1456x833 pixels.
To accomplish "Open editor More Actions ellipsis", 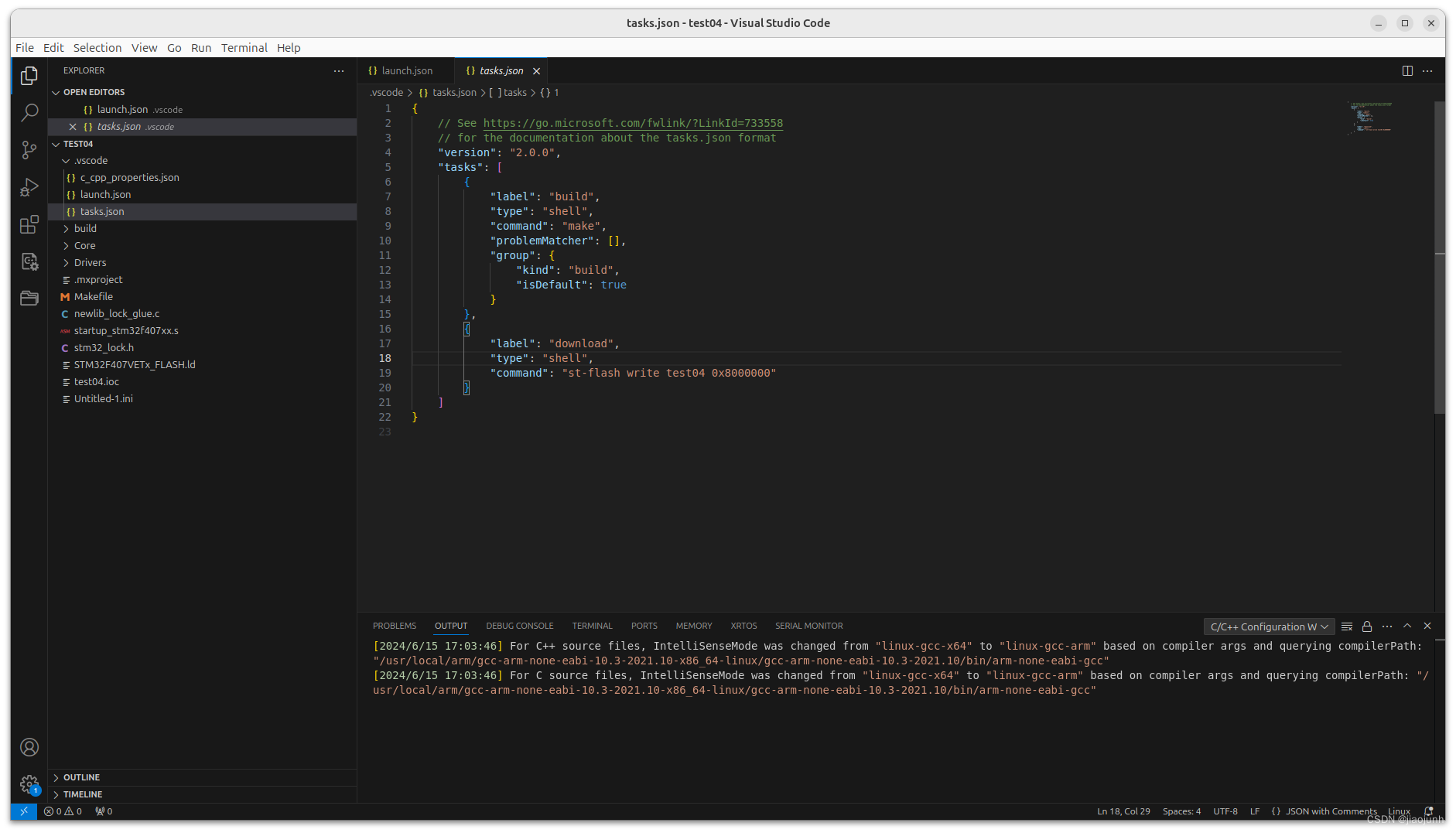I will (x=1427, y=70).
